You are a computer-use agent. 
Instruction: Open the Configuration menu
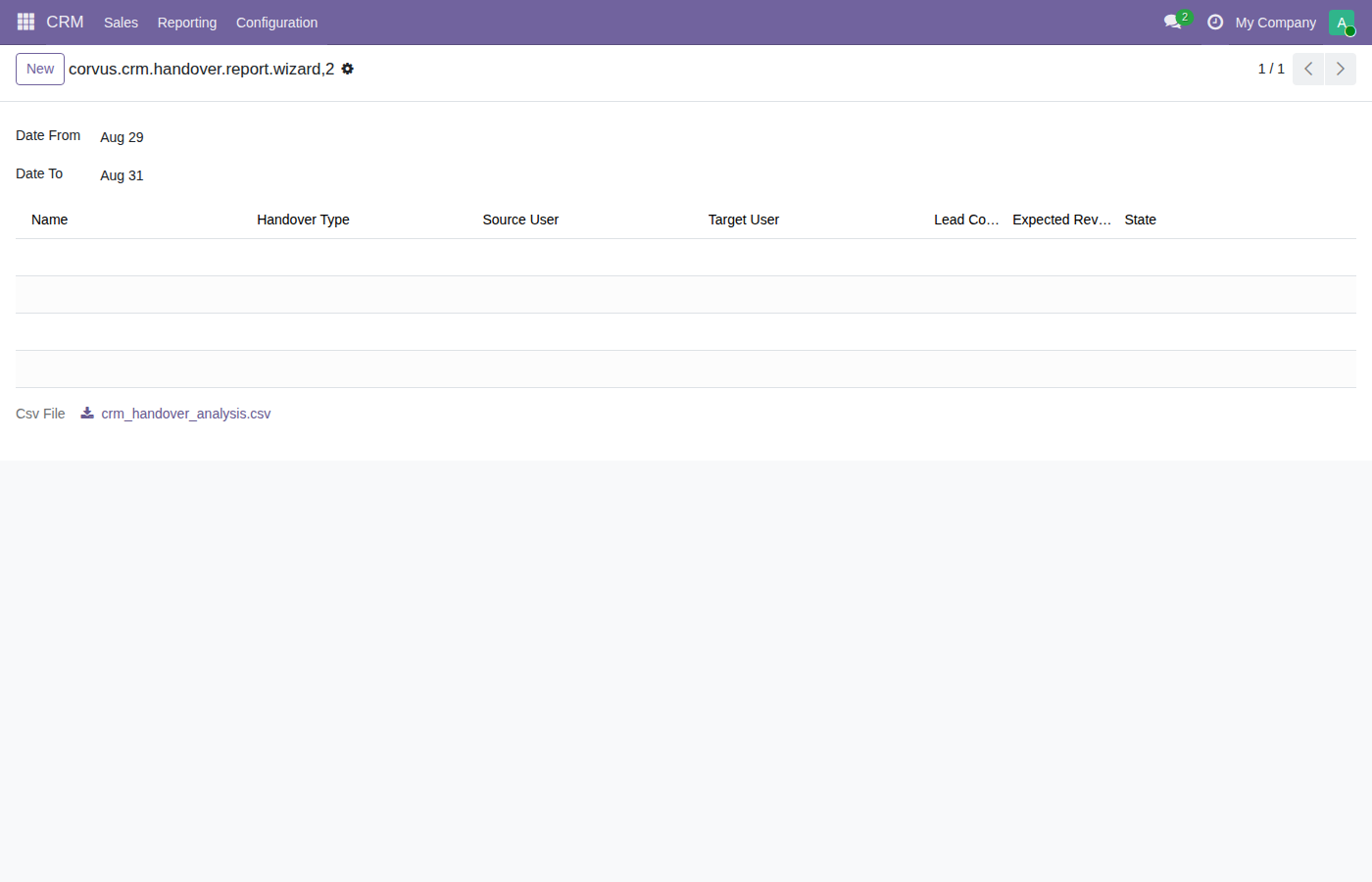click(x=276, y=23)
